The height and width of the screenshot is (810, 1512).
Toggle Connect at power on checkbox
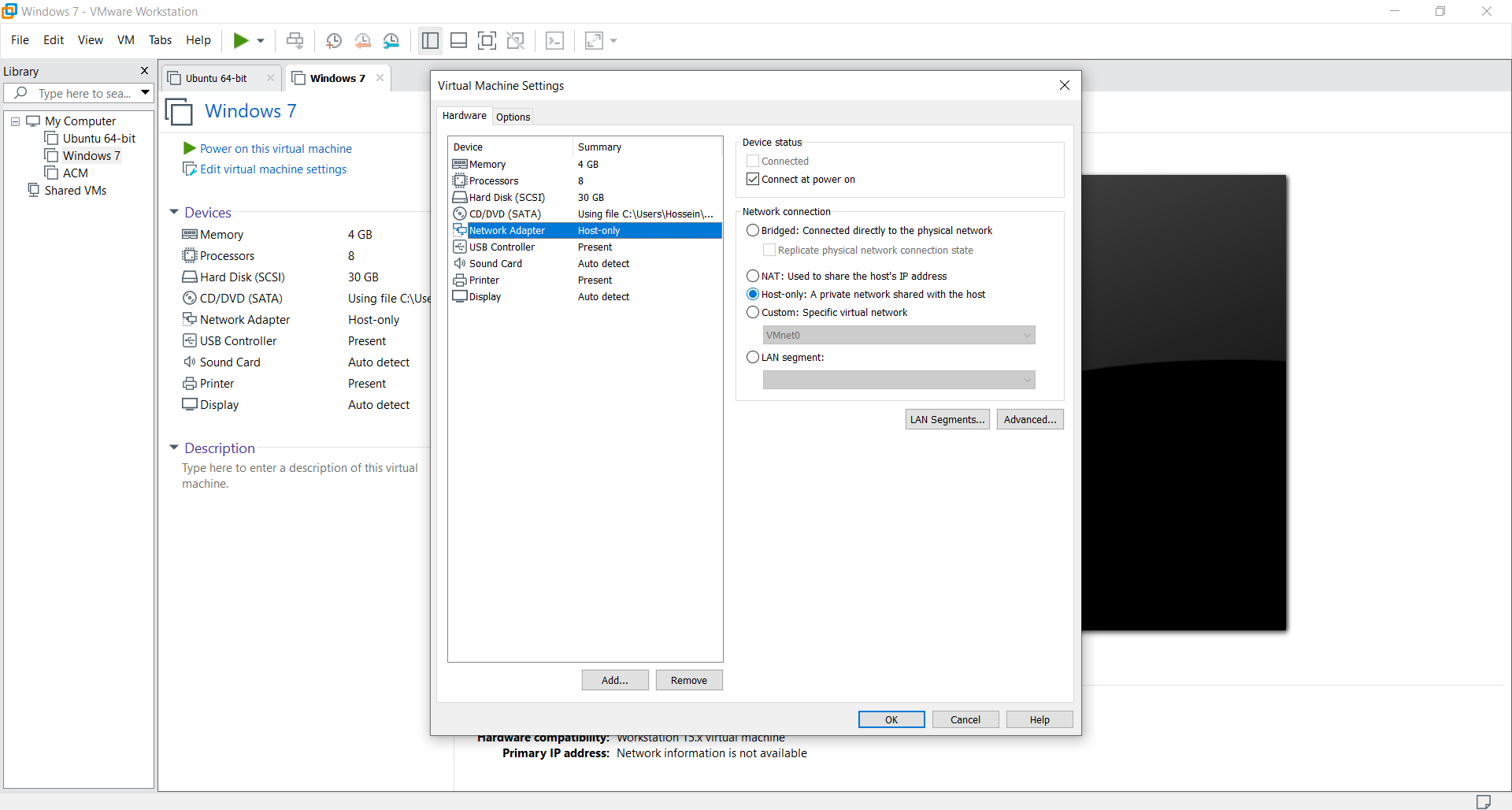tap(753, 179)
